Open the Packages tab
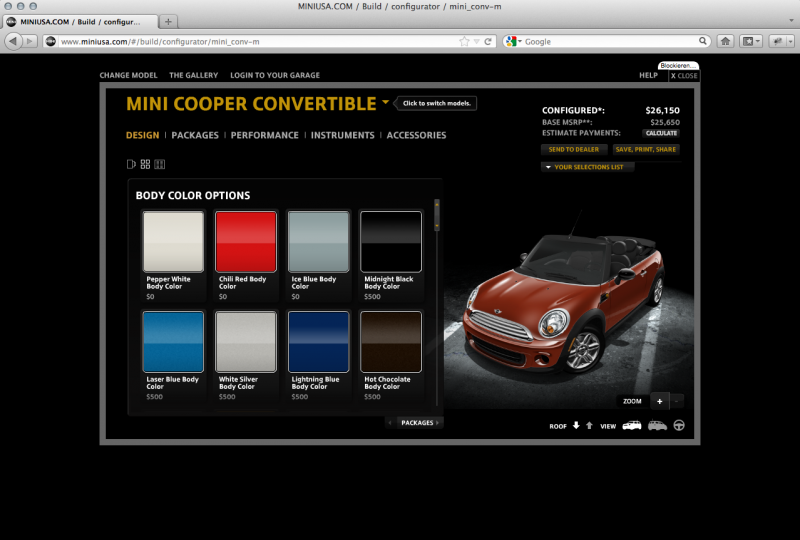This screenshot has height=540, width=800. (x=195, y=135)
